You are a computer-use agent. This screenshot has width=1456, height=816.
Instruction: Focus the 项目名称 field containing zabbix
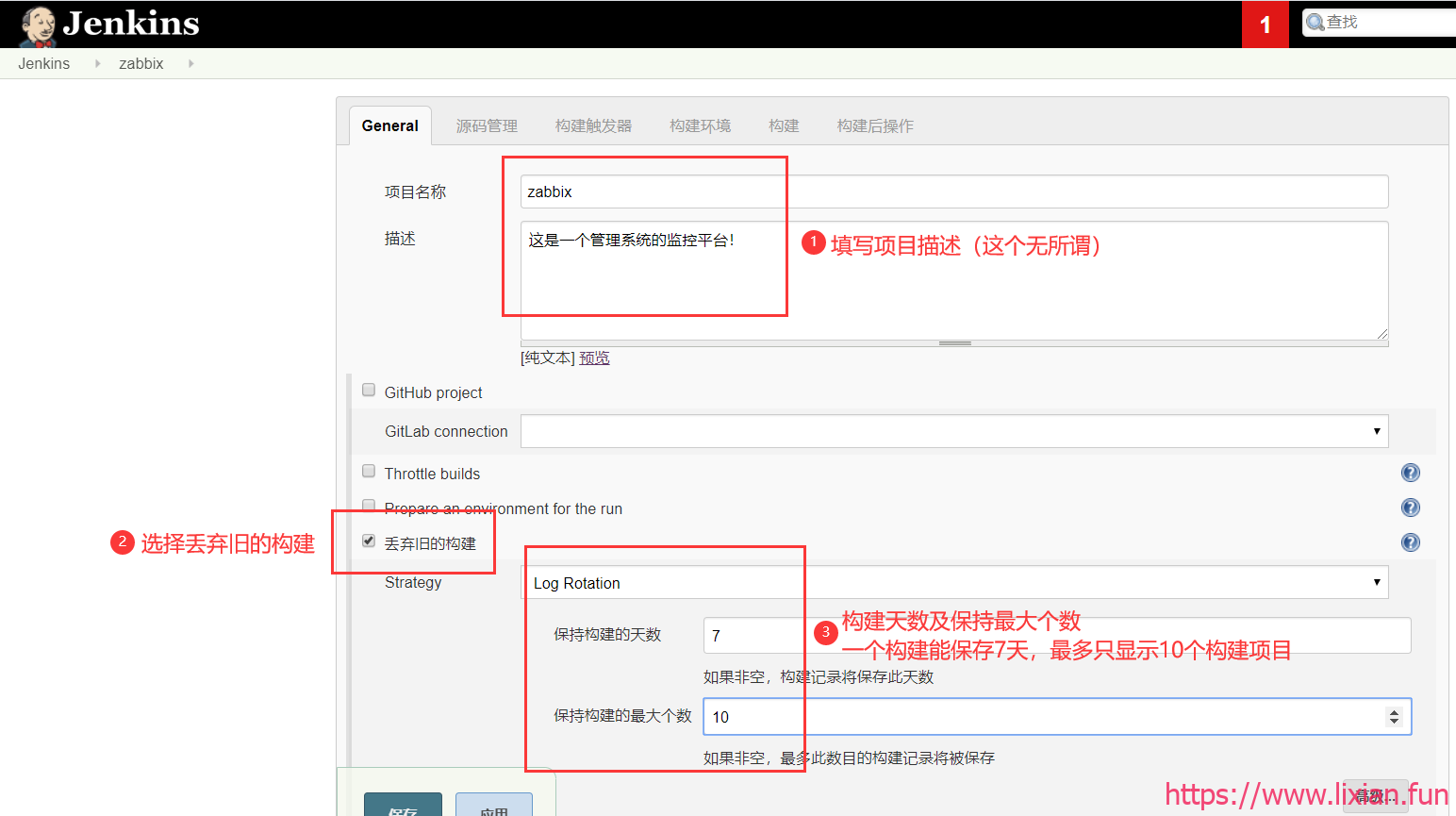tap(954, 192)
